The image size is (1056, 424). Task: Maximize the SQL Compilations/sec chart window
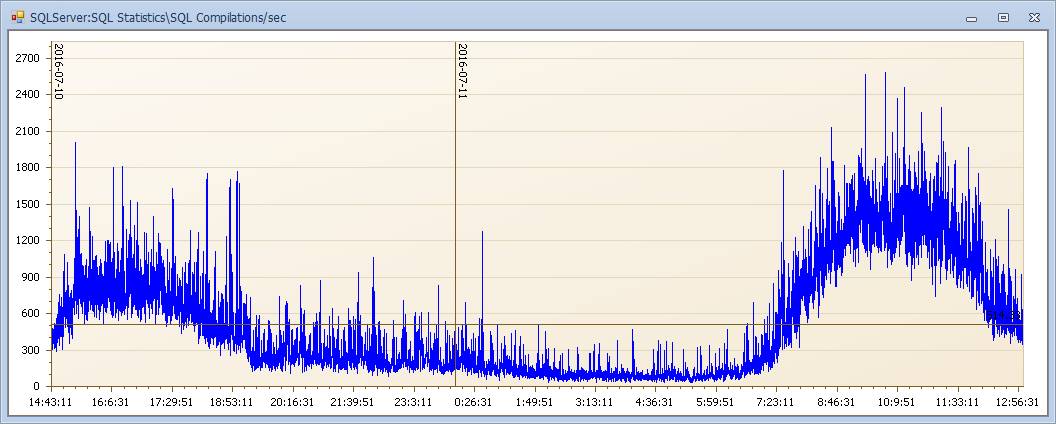click(1003, 18)
